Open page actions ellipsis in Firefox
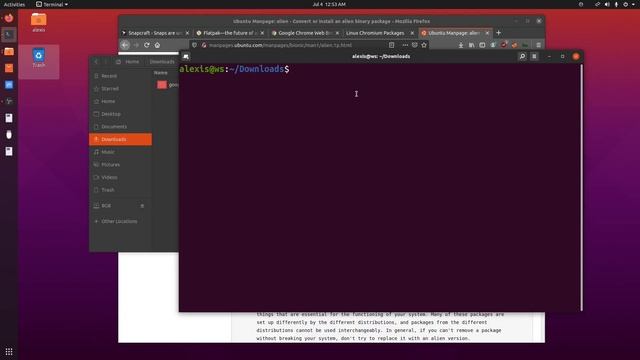Image resolution: width=640 pixels, height=360 pixels. [x=405, y=45]
